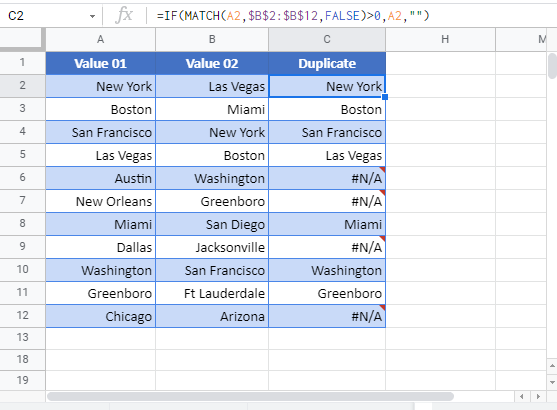Click the select-all corner box
Screen dimensions: 557x410
coord(22,39)
